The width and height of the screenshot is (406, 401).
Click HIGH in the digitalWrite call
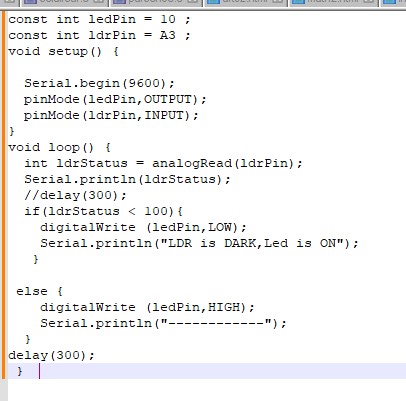(224, 307)
